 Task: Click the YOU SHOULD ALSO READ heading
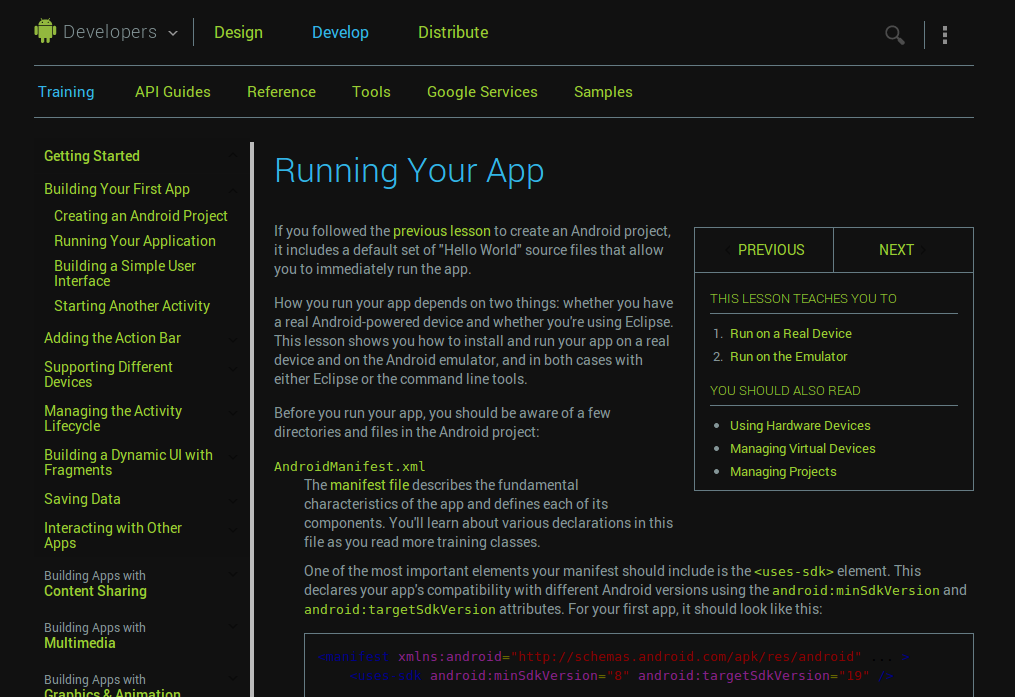[x=785, y=391]
